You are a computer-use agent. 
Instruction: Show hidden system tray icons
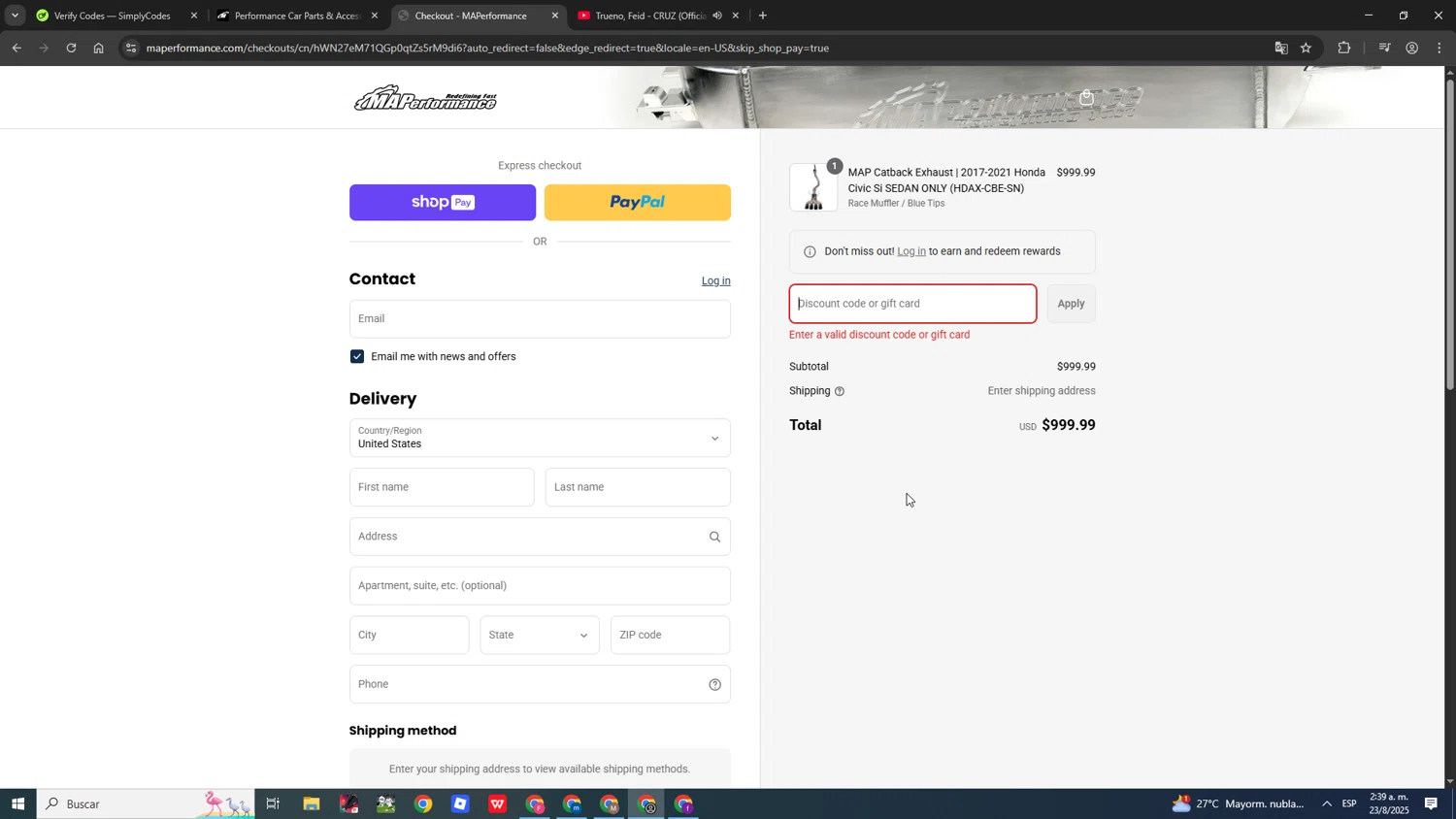1327,803
